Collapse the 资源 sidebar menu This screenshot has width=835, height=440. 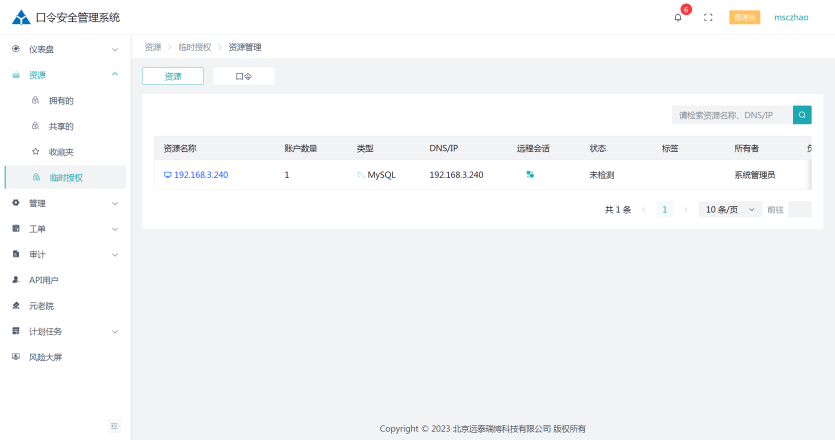[65, 75]
